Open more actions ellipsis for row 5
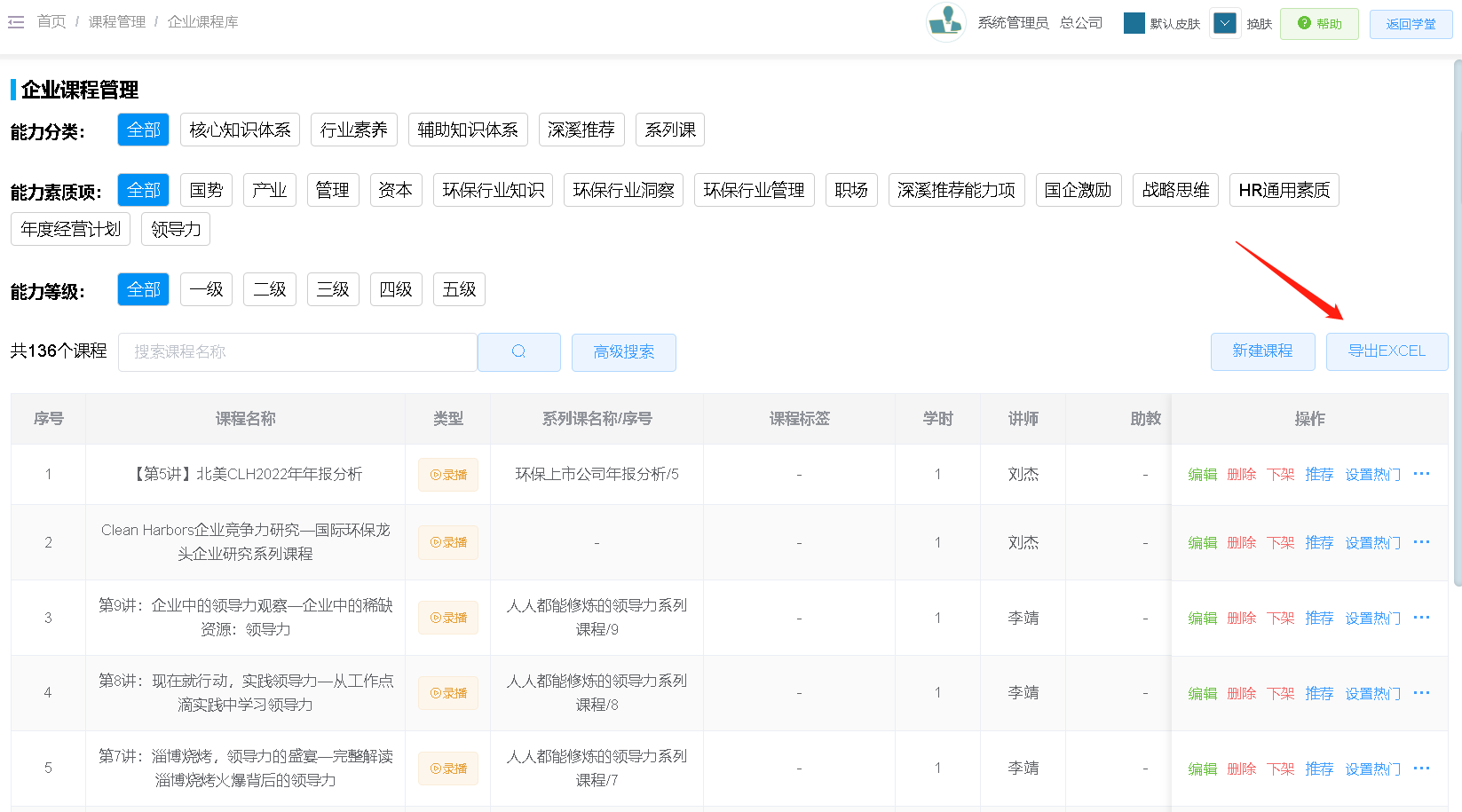 pos(1421,769)
